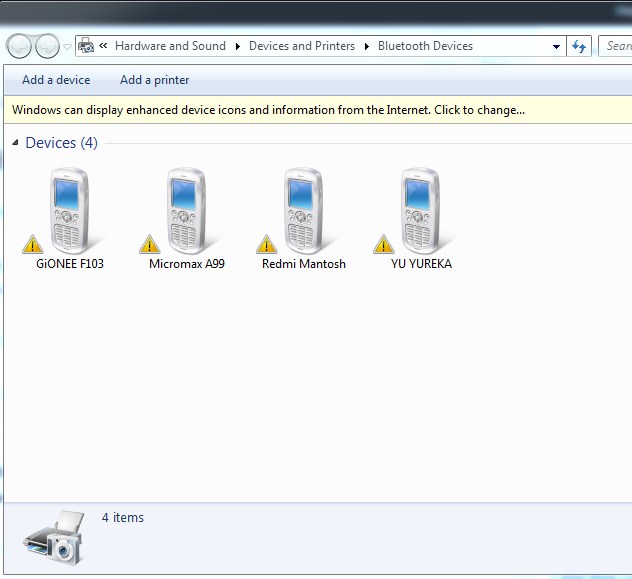Click the GiONEE F103 label
632x579 pixels.
[70, 264]
